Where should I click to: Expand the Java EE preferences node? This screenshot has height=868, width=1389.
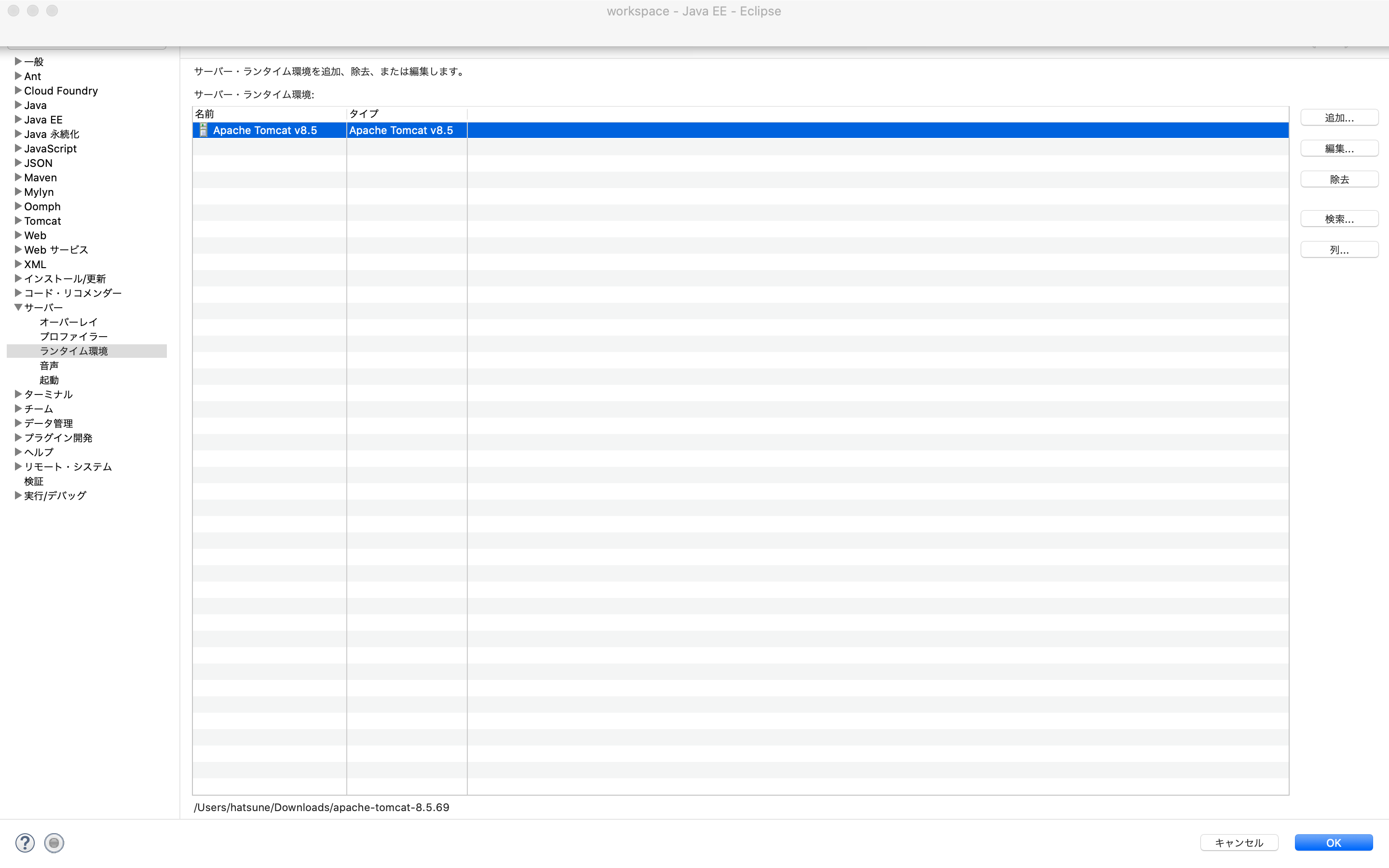pos(18,120)
